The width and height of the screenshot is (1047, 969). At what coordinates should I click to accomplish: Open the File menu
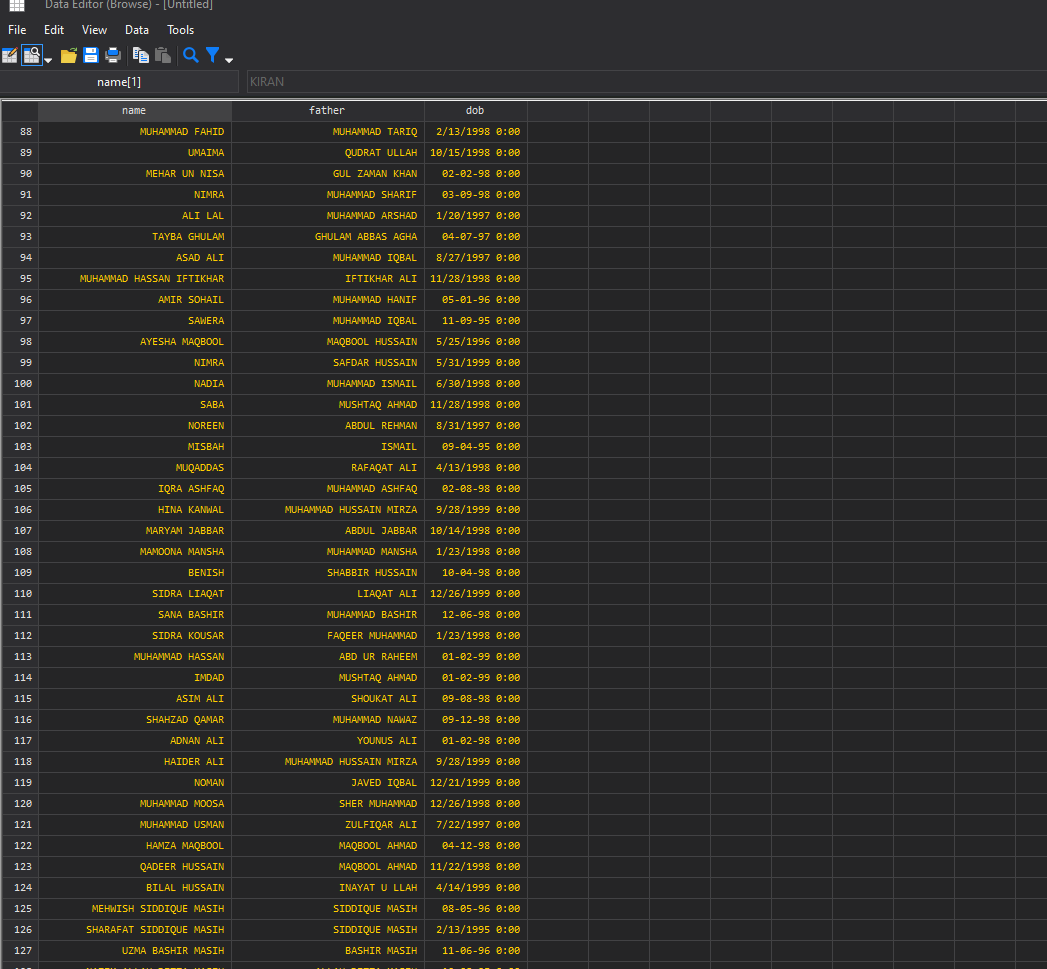(x=17, y=30)
